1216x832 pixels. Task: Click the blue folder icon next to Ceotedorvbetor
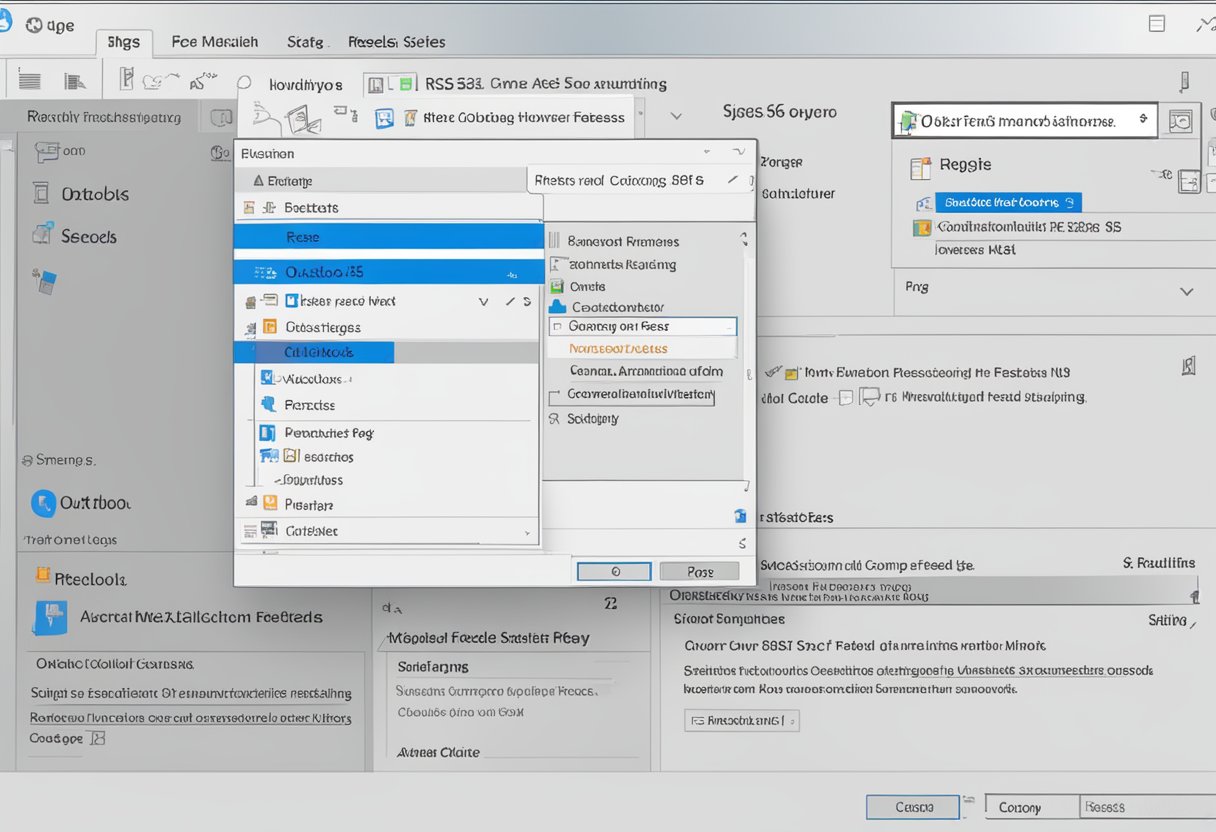pyautogui.click(x=557, y=307)
